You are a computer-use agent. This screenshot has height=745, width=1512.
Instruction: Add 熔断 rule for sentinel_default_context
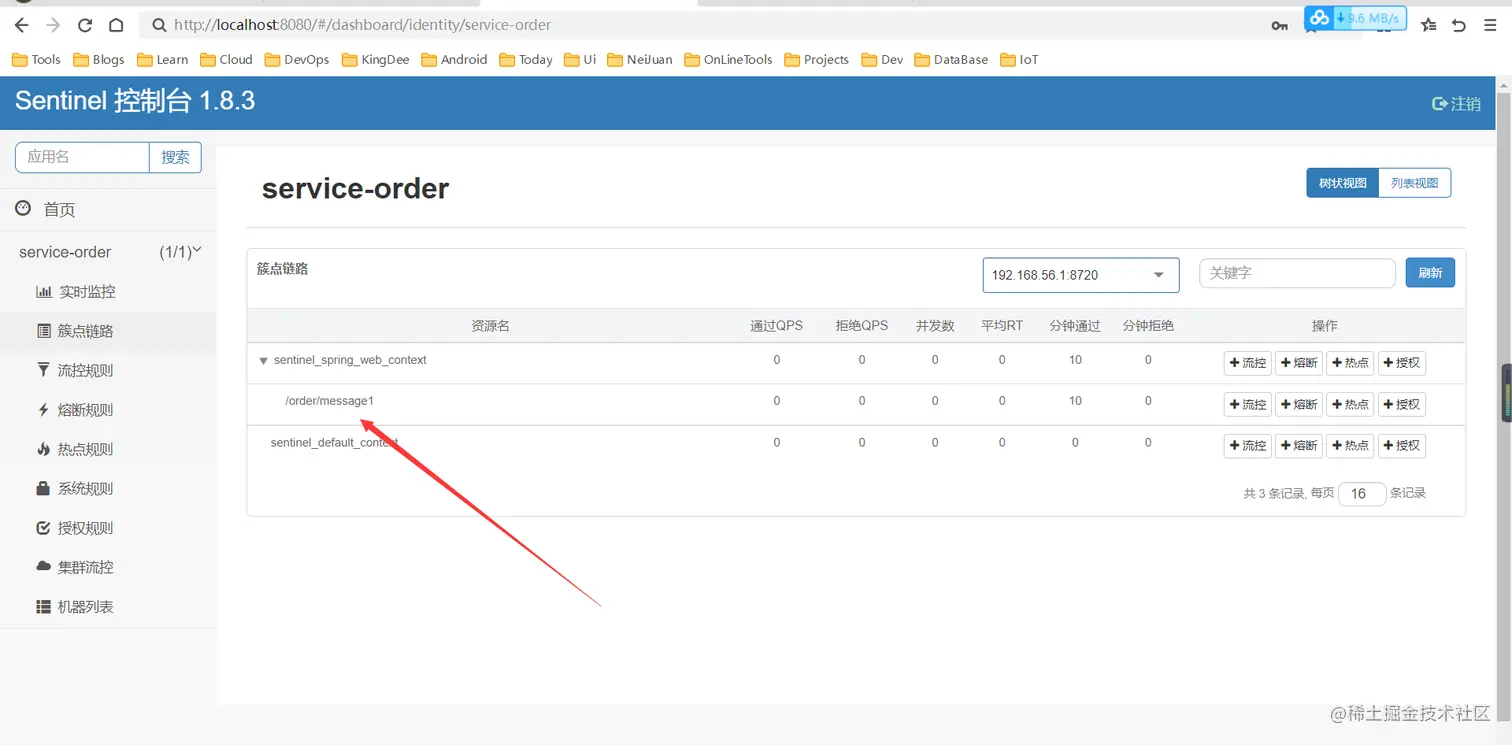1299,446
